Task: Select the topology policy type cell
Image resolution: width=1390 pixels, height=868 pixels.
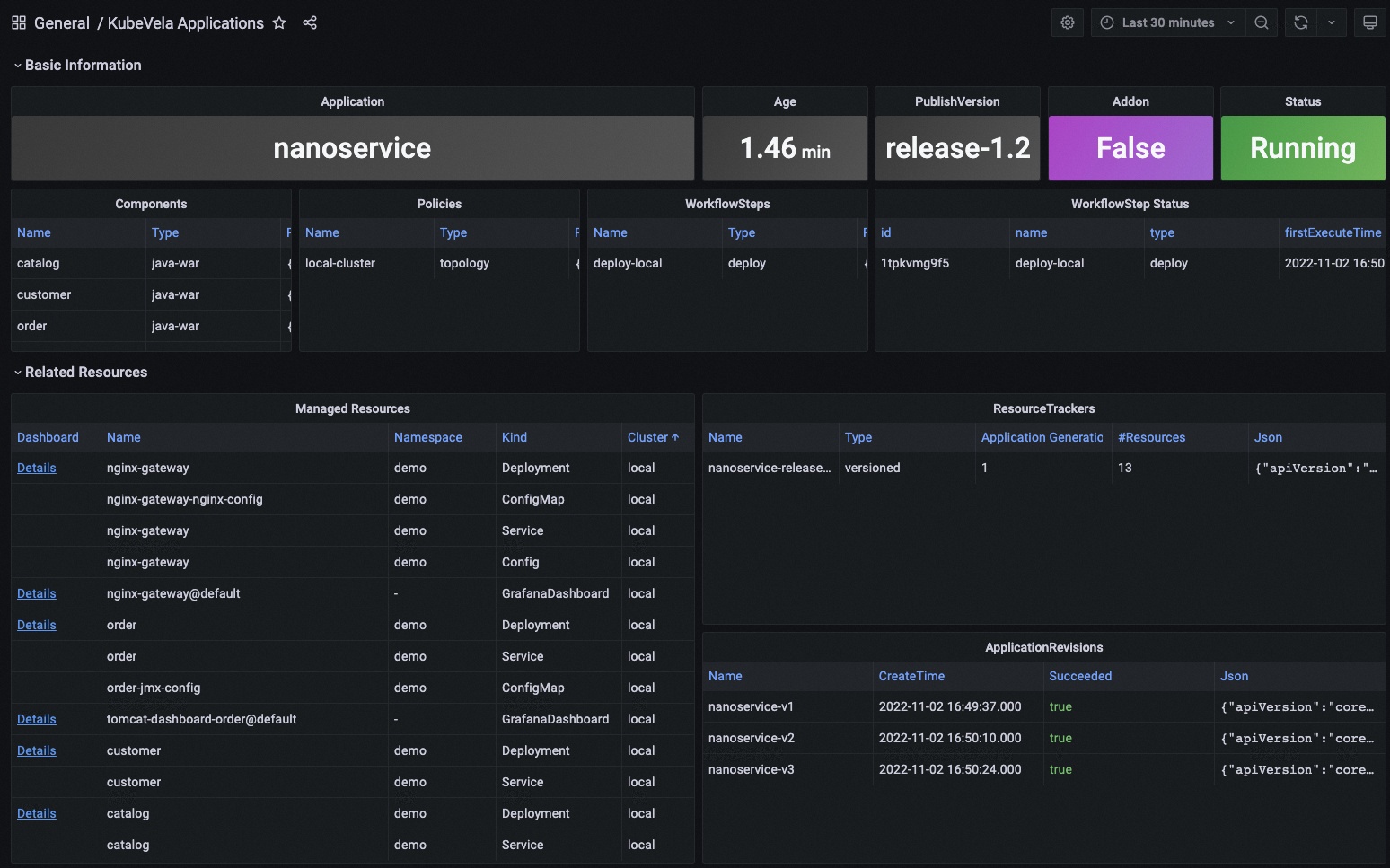Action: [x=501, y=263]
